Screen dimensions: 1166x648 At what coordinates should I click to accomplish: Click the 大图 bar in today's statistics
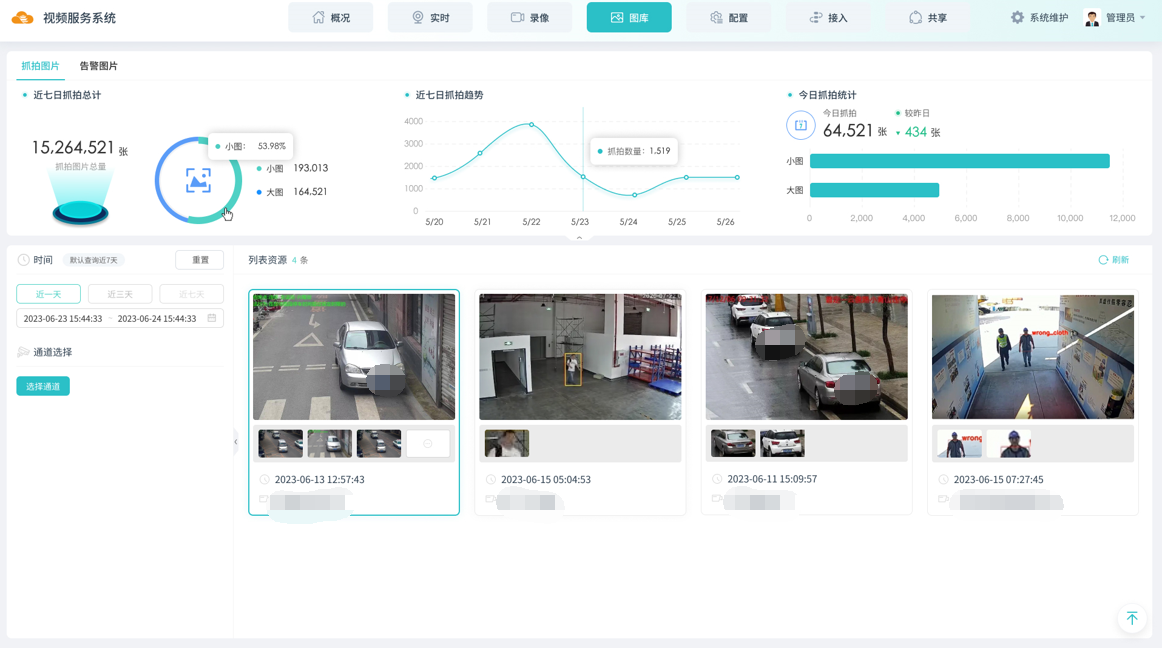click(x=874, y=190)
